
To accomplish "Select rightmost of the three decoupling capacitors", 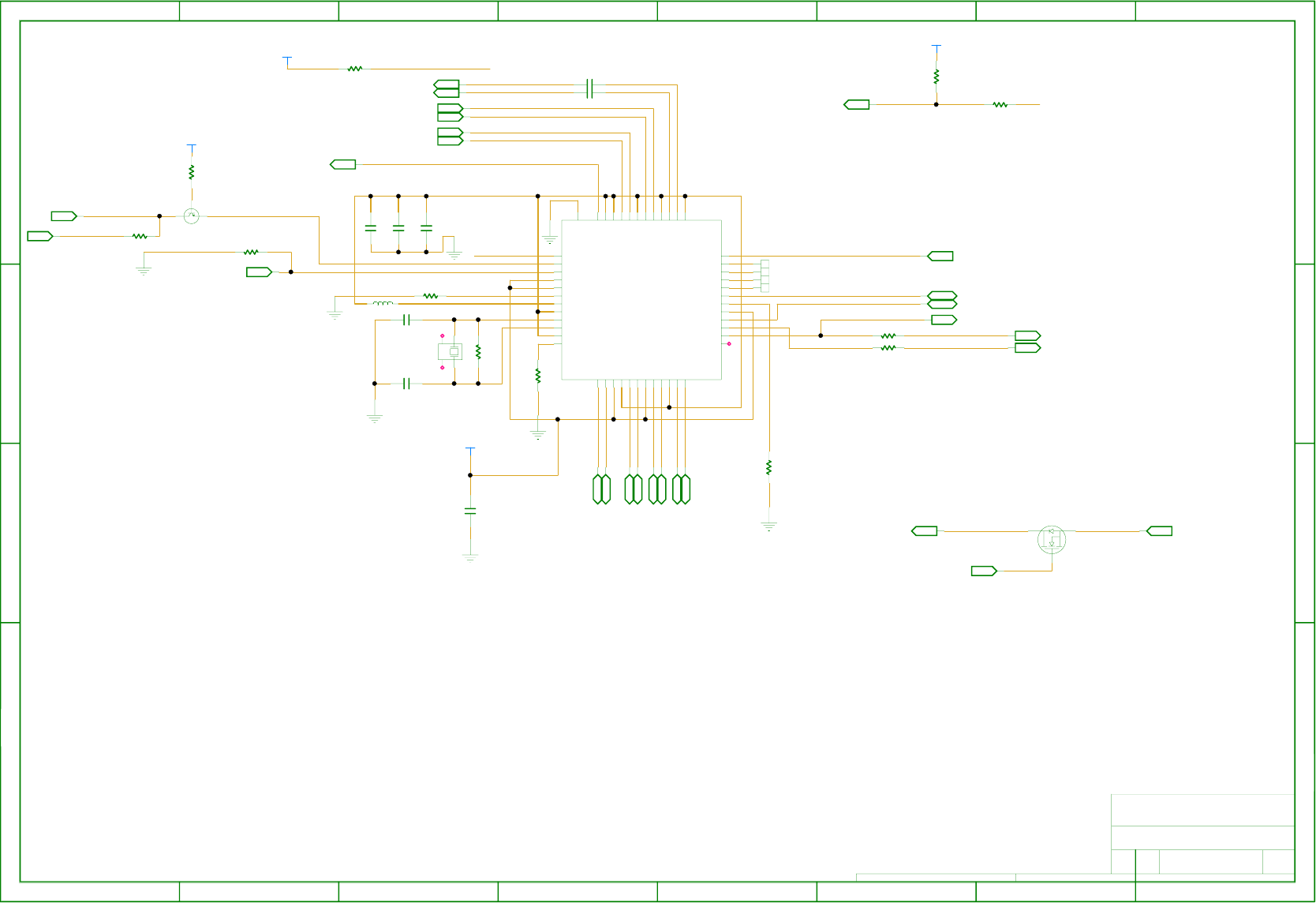I will coord(426,228).
